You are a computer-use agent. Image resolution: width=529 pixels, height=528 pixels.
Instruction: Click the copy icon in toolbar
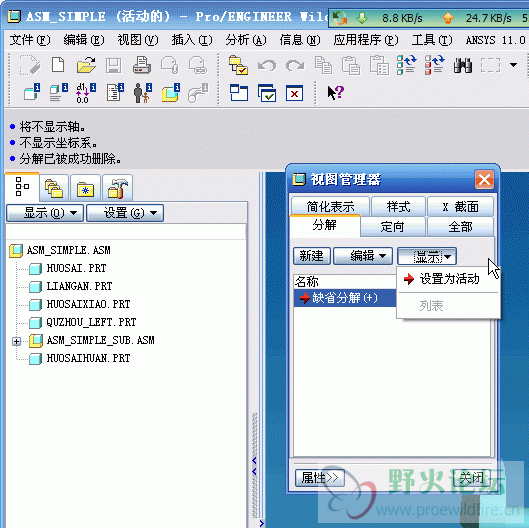323,65
